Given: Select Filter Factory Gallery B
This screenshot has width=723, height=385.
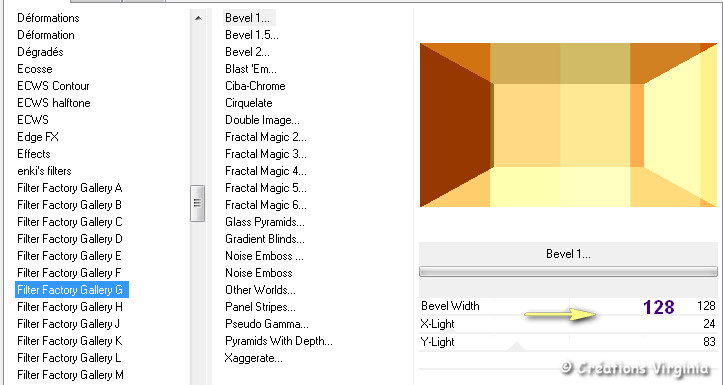Looking at the screenshot, I should coord(70,205).
